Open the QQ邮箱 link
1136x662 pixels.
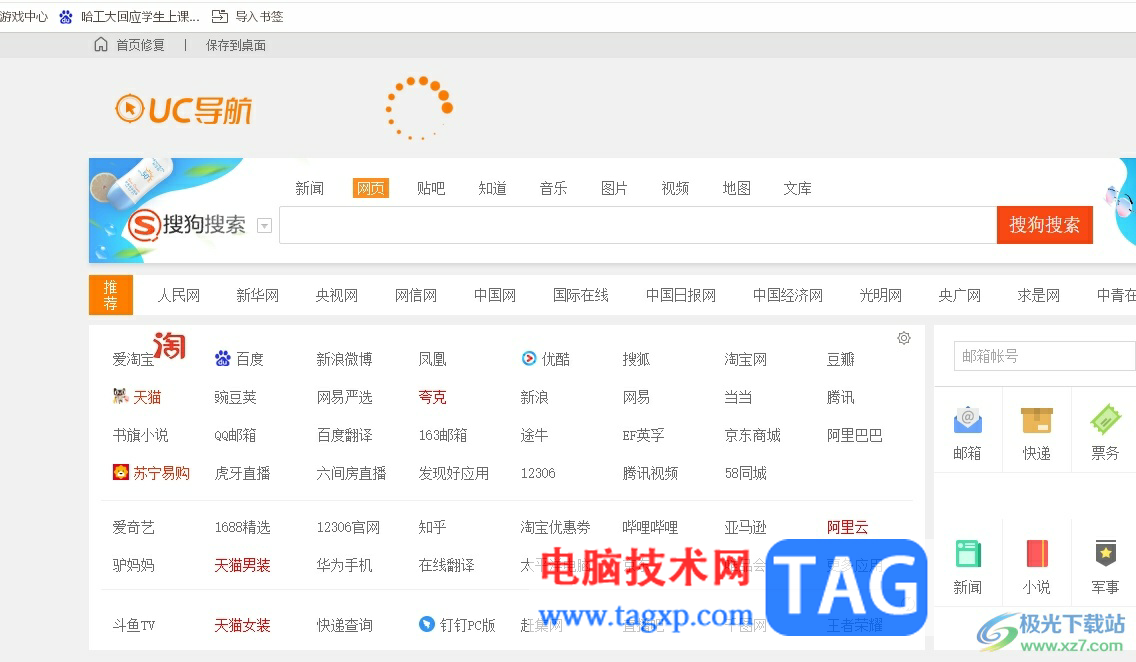point(235,435)
